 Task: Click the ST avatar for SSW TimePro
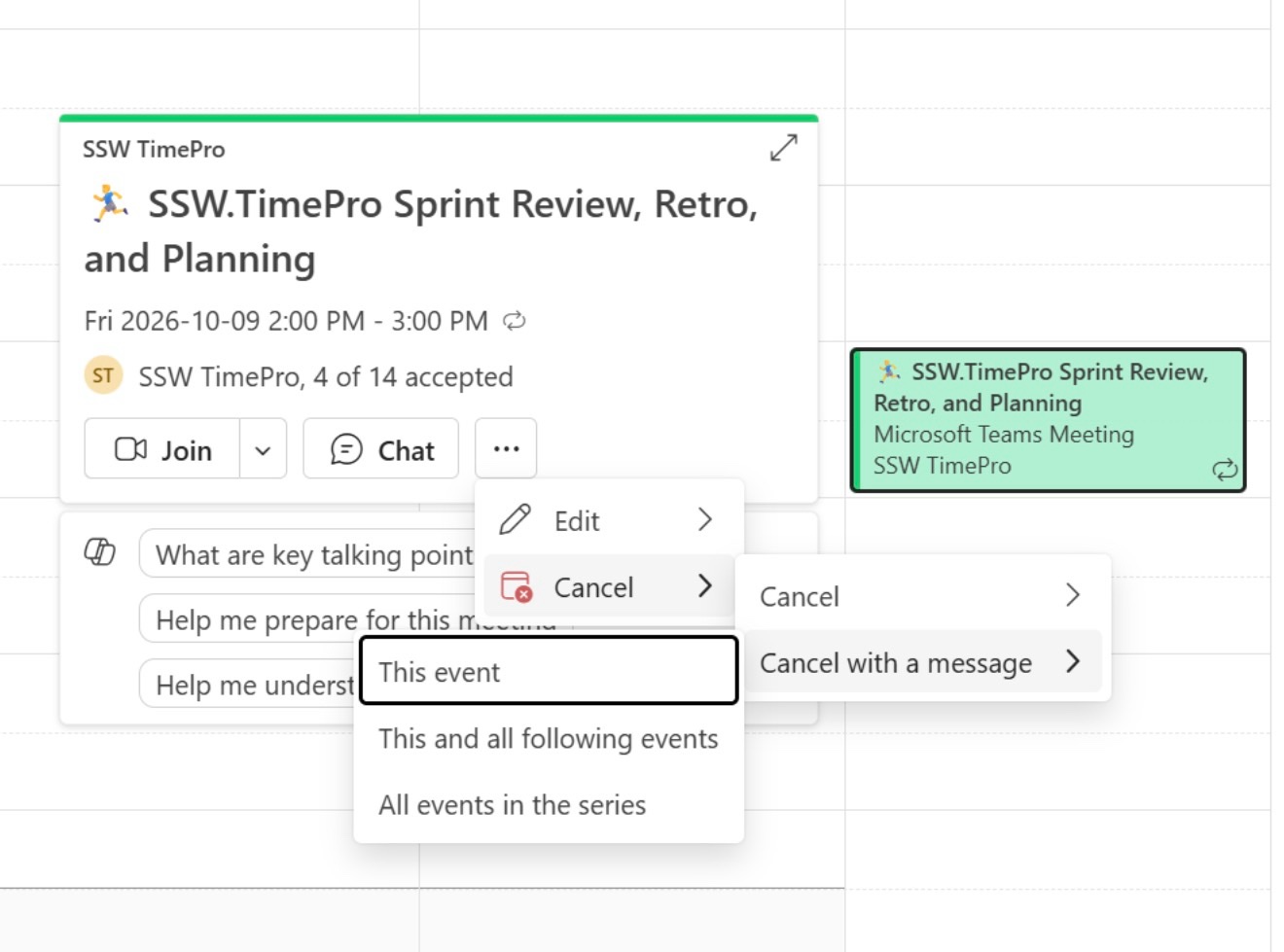click(x=103, y=375)
